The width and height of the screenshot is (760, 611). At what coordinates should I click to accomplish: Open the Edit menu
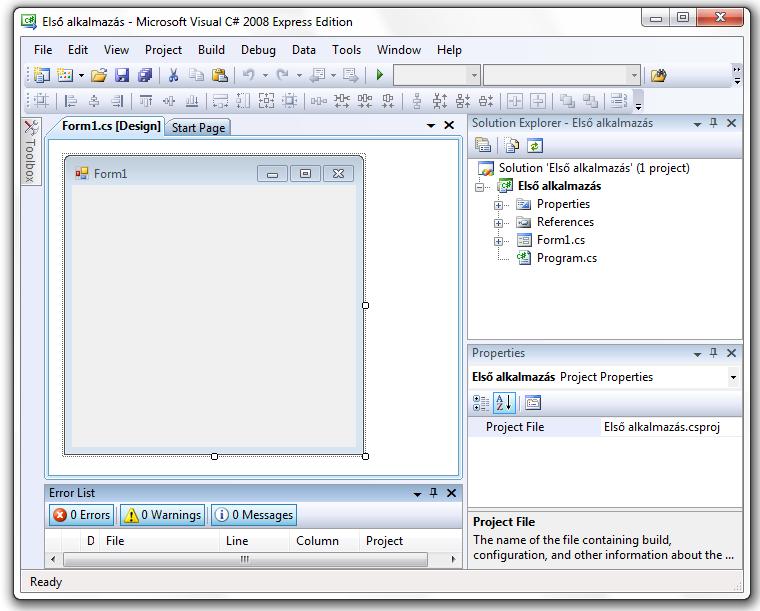point(78,50)
